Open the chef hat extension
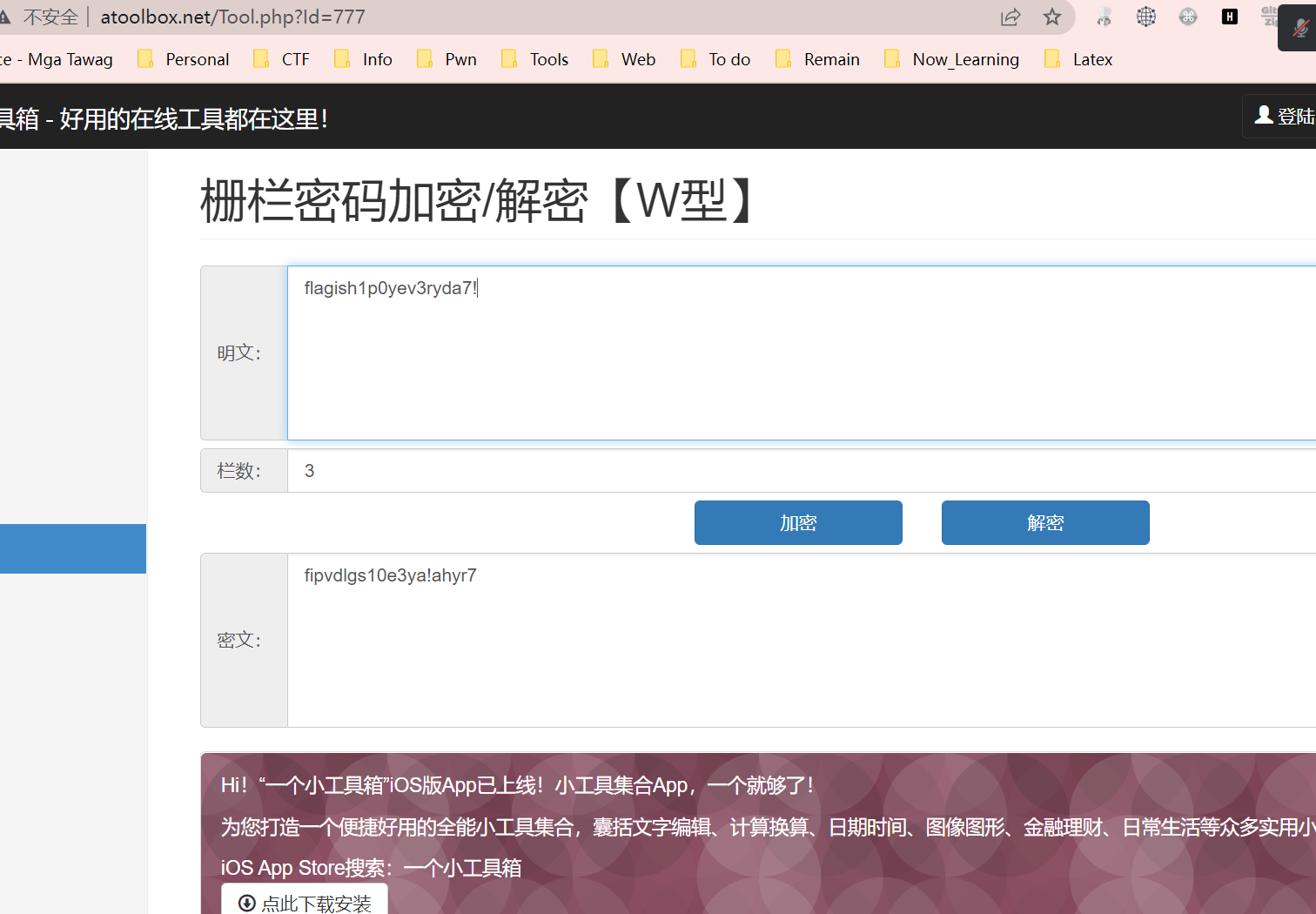The image size is (1316, 914). 1104,17
